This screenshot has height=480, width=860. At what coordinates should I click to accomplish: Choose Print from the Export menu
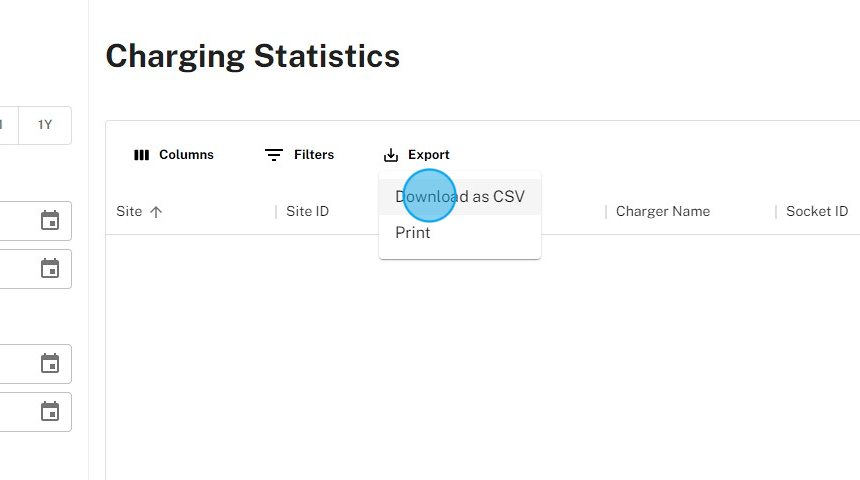pos(413,233)
